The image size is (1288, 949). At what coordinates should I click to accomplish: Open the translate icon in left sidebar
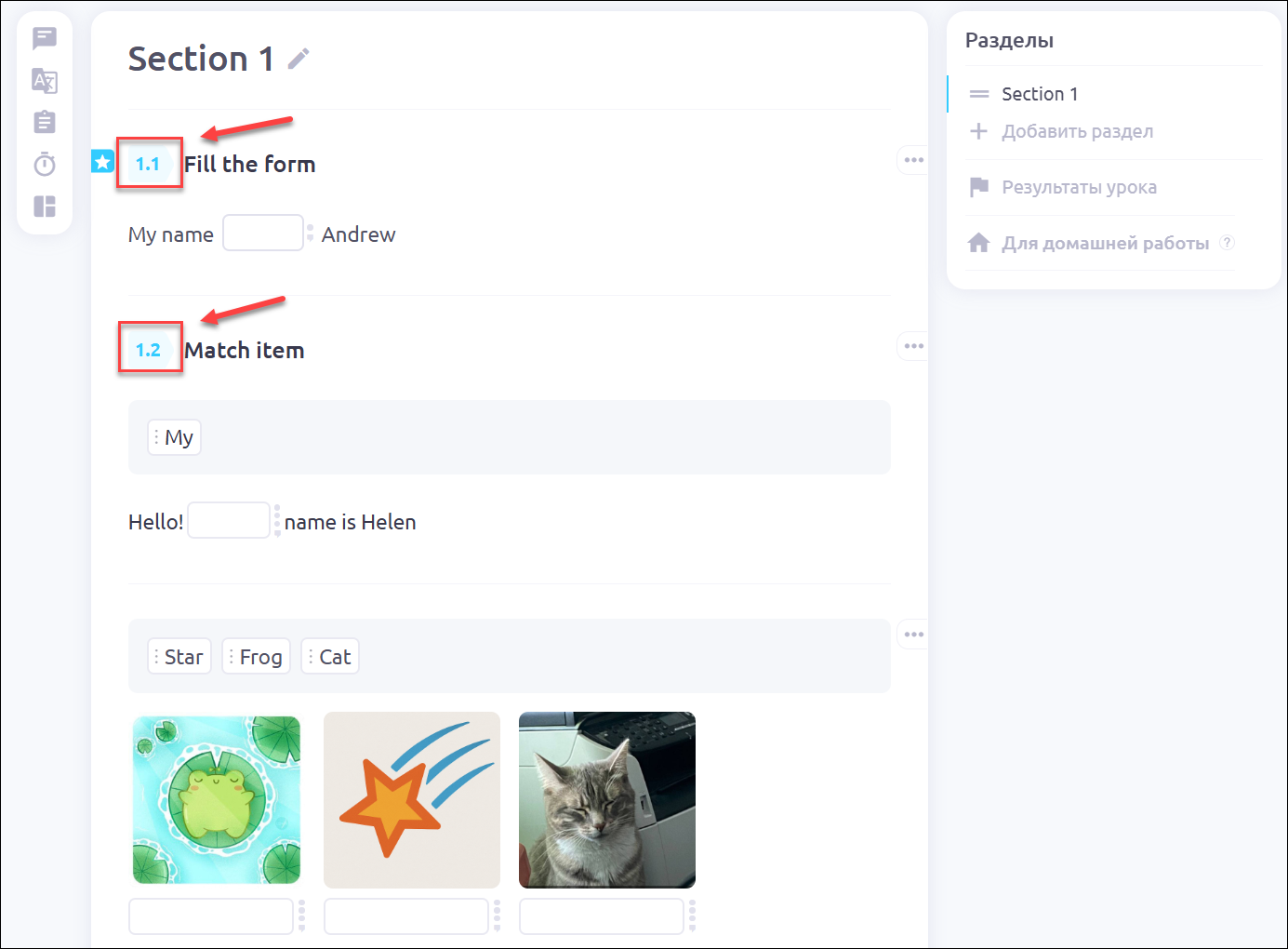click(45, 81)
